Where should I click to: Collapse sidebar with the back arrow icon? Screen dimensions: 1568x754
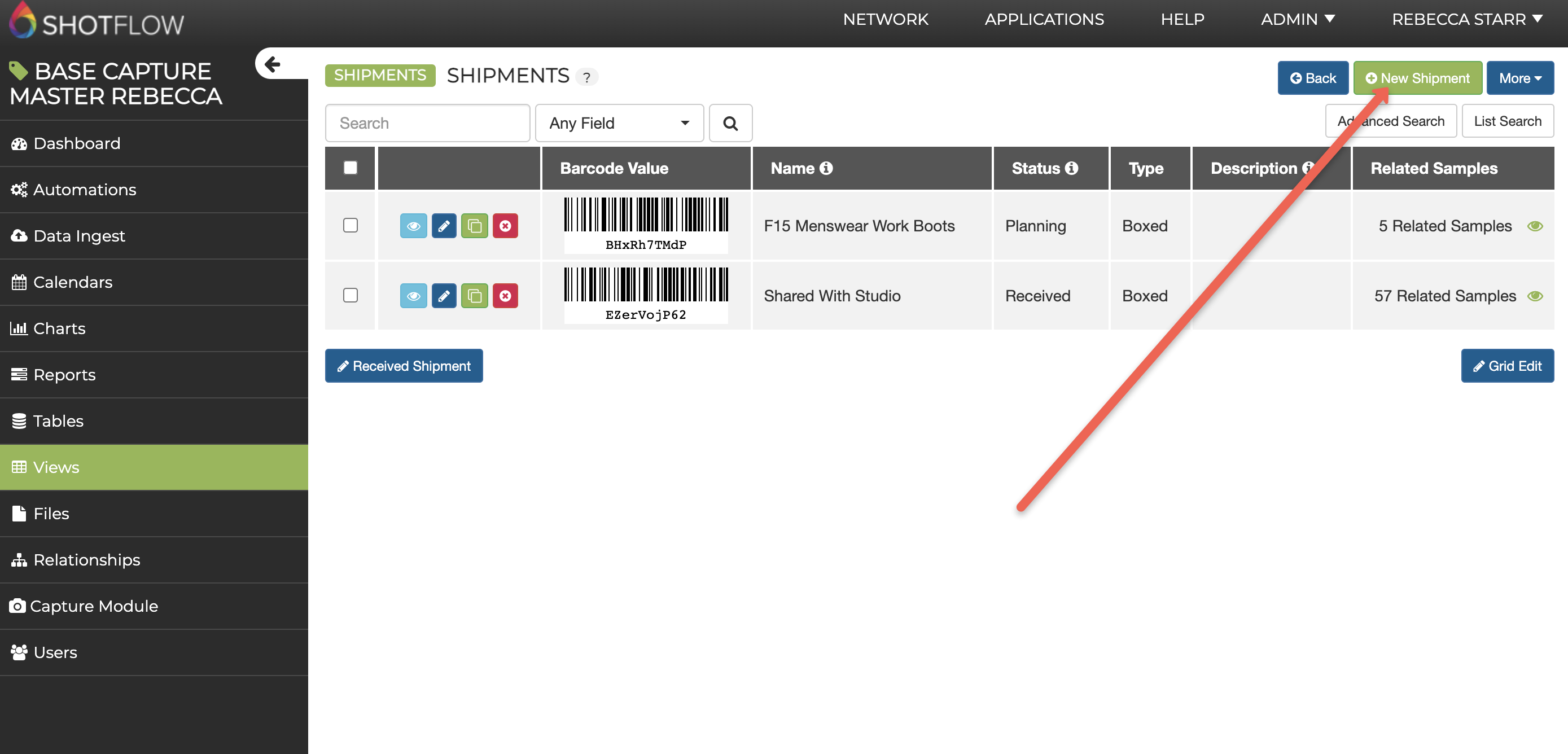point(272,64)
